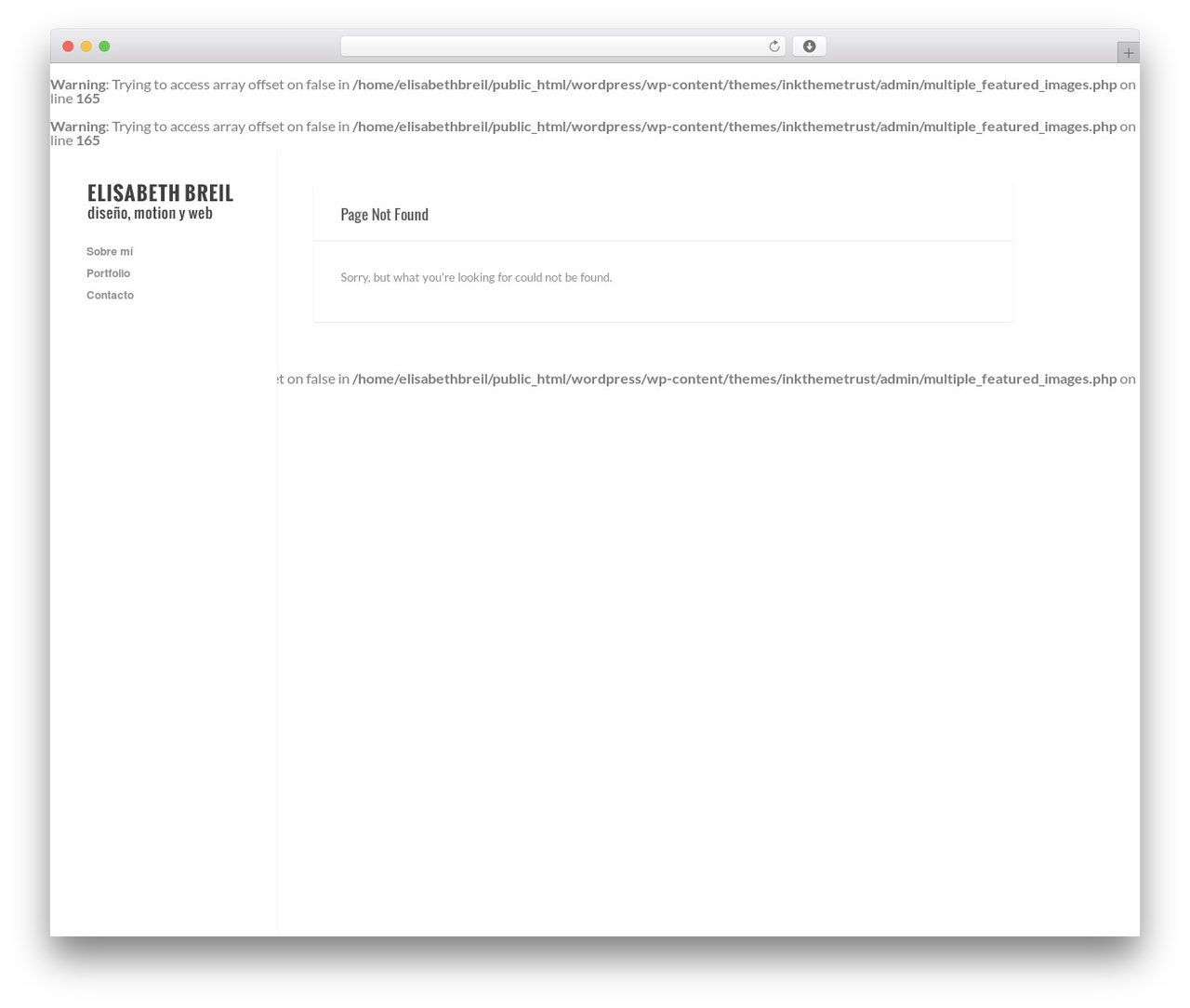The height and width of the screenshot is (1008, 1190).
Task: Add a new tab with the plus button
Action: point(1128,53)
